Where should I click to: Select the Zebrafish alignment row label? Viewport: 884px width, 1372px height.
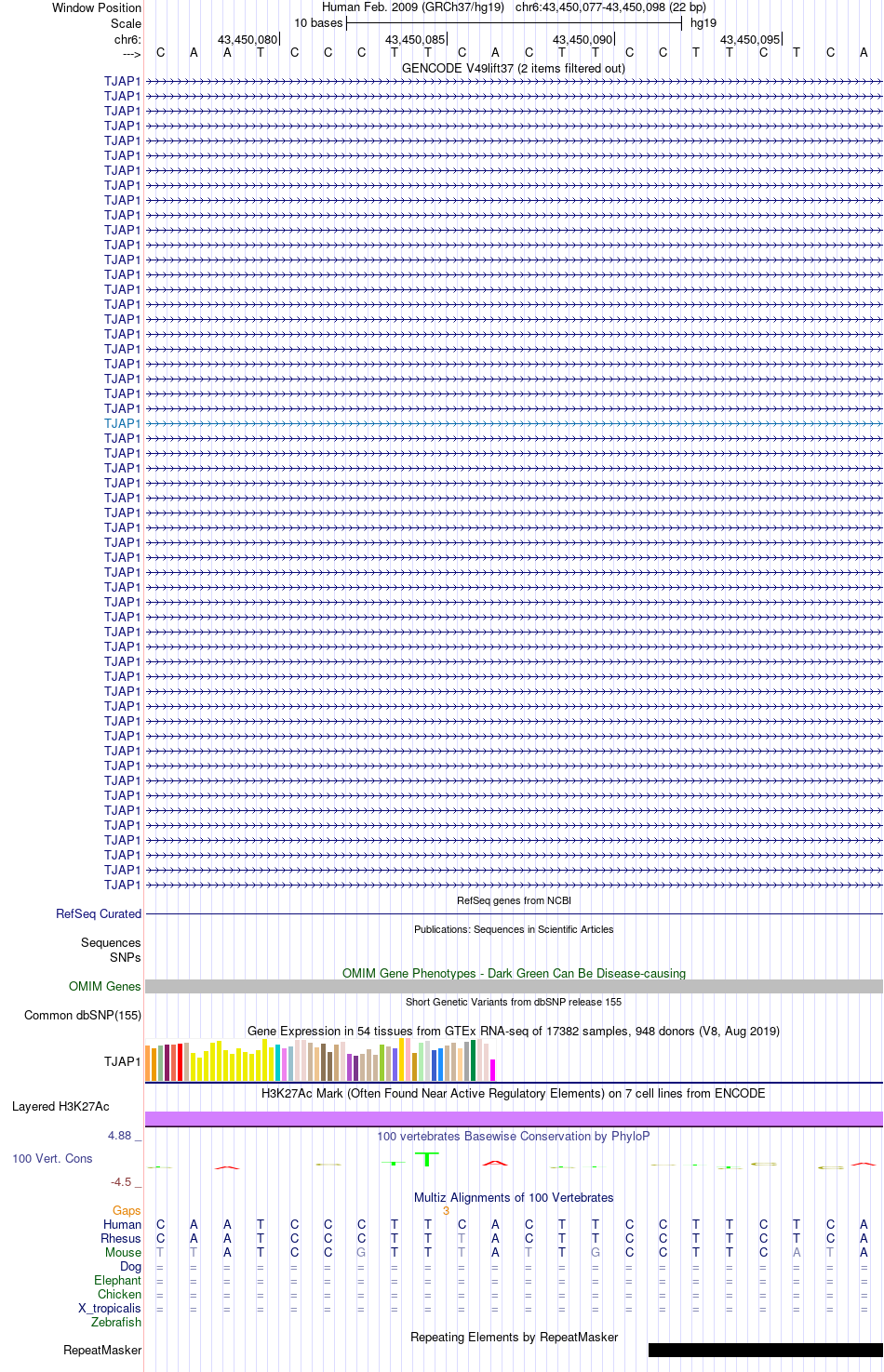tap(116, 1322)
